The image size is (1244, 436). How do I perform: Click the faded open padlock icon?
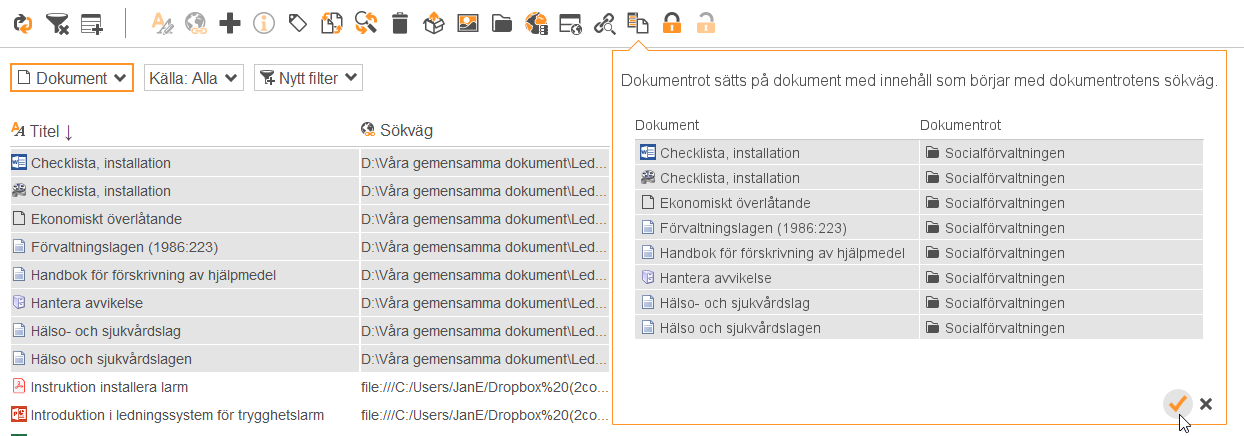click(x=706, y=23)
